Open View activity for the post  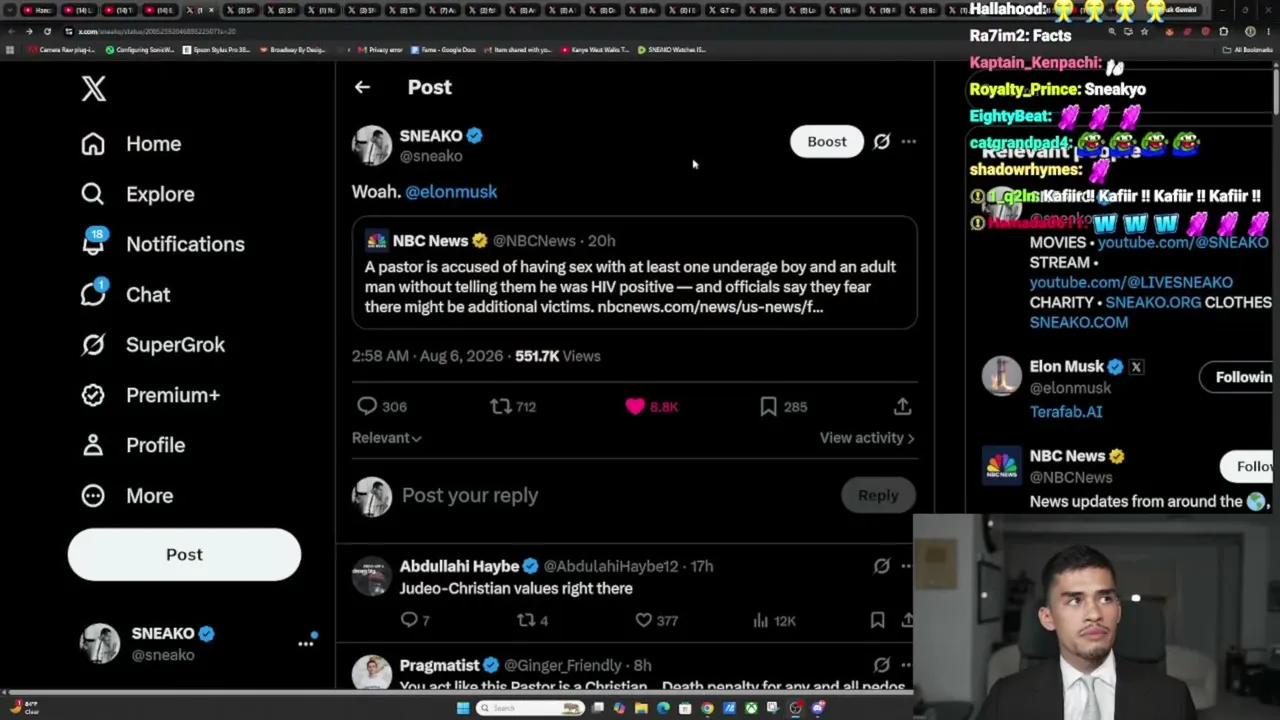click(867, 438)
